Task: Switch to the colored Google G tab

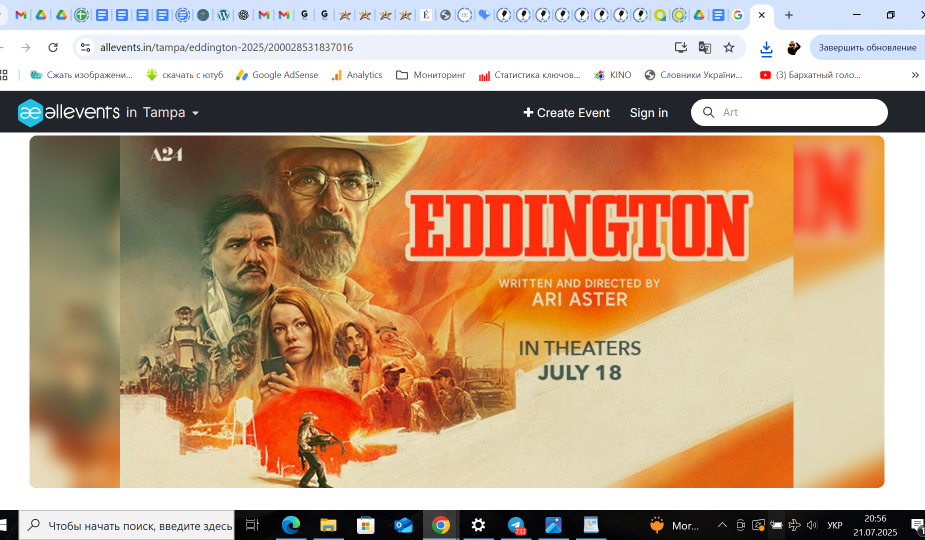Action: click(737, 15)
